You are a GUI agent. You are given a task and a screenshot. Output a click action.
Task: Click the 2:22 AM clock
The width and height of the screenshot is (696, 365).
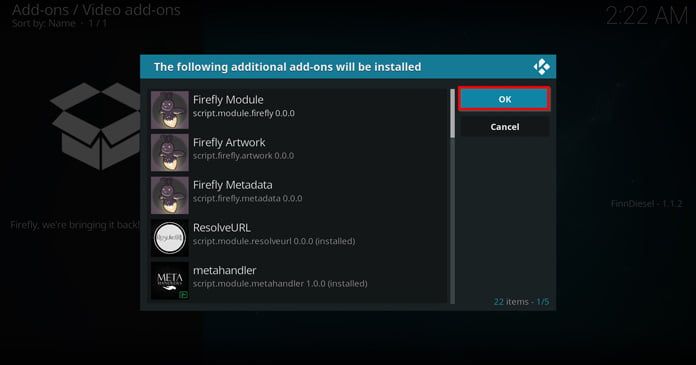[646, 16]
